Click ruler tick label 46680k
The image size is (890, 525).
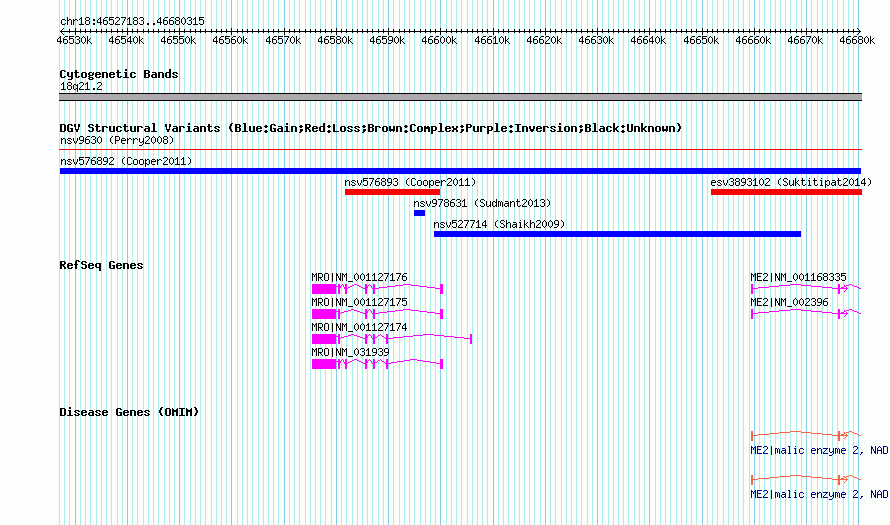[857, 40]
